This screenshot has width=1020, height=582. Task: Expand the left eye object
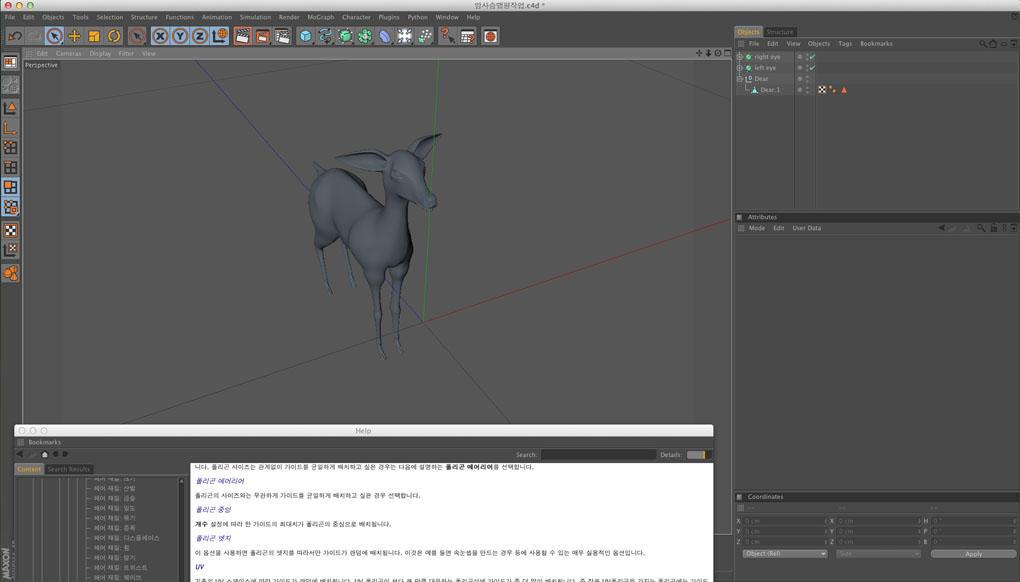pos(740,68)
